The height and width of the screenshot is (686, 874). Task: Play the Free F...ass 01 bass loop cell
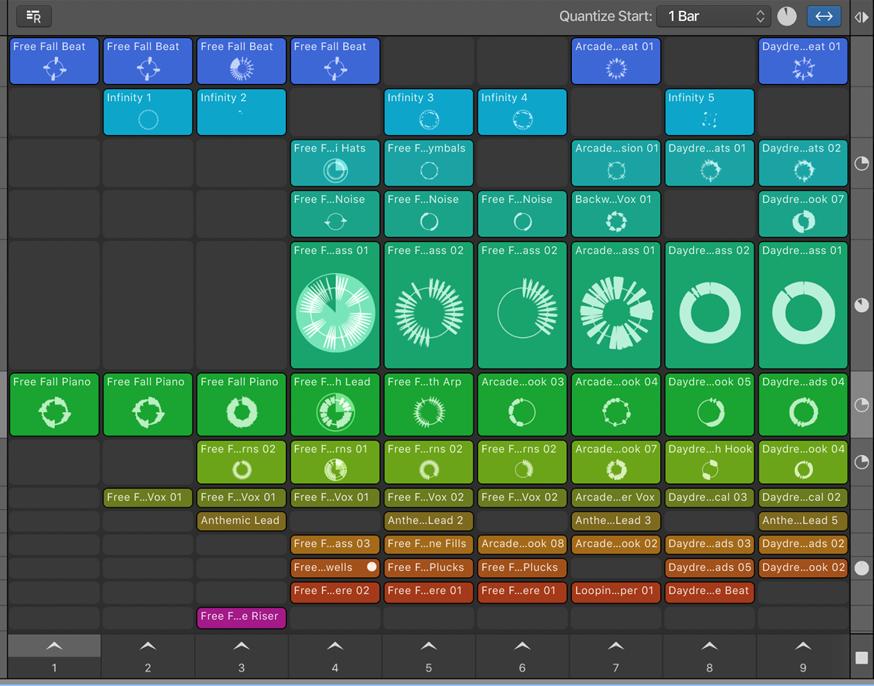coord(335,305)
